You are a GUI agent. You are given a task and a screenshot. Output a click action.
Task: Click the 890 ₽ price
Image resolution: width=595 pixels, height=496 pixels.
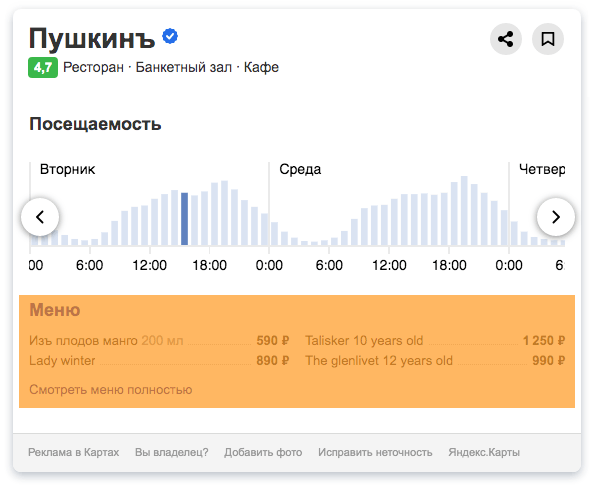point(273,361)
